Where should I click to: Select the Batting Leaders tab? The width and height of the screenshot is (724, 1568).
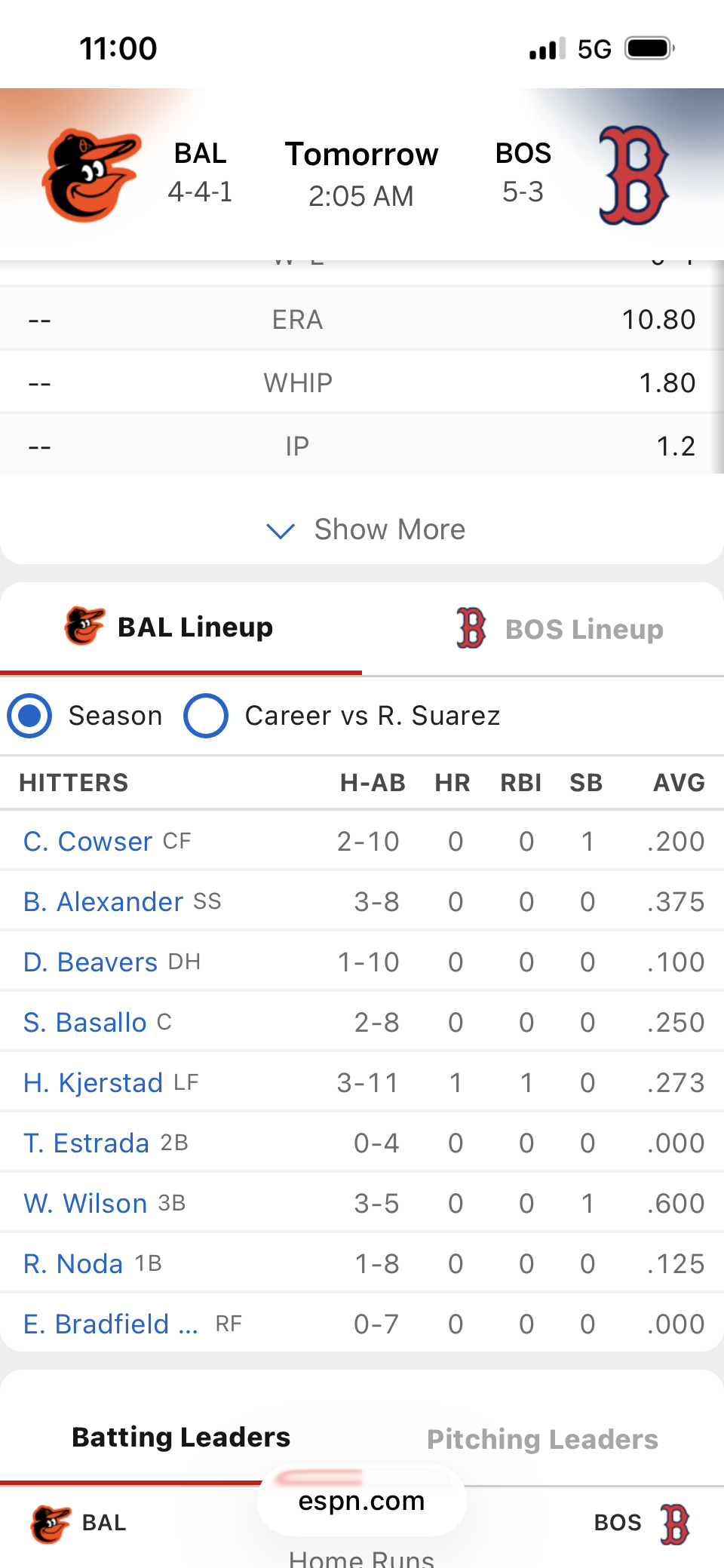point(181,1438)
